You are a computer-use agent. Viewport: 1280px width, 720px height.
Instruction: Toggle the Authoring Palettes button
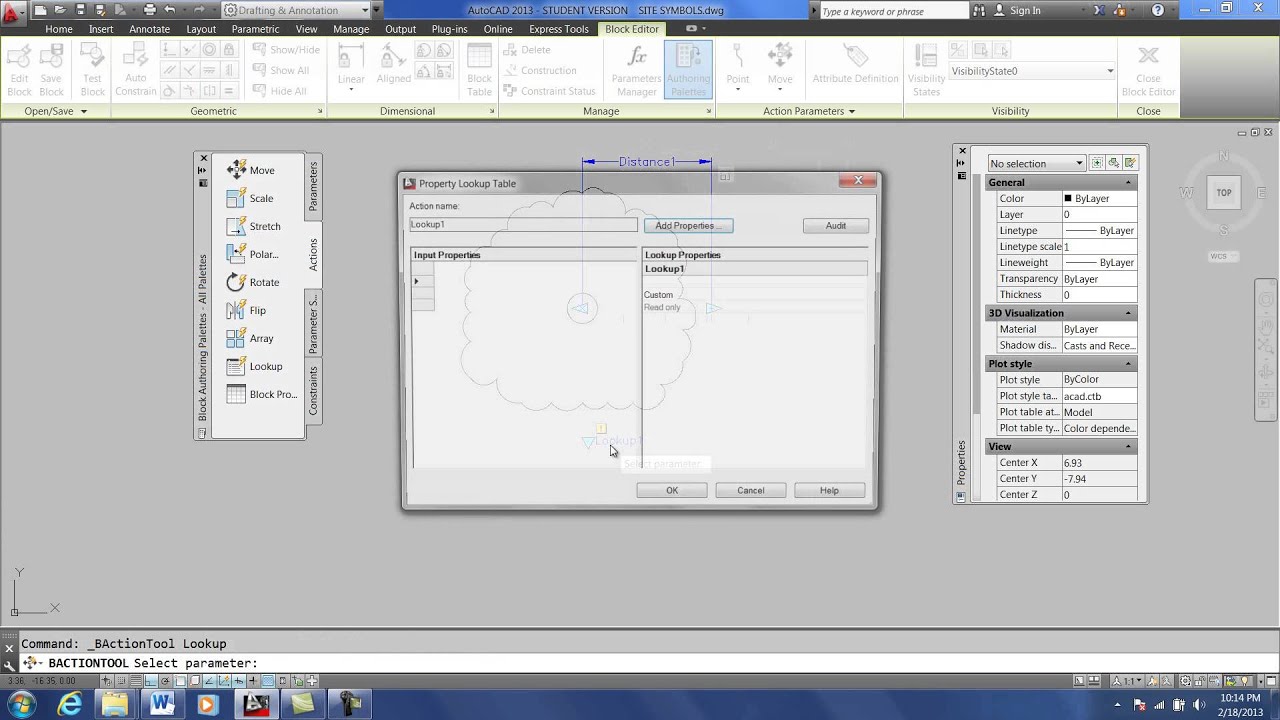(688, 70)
